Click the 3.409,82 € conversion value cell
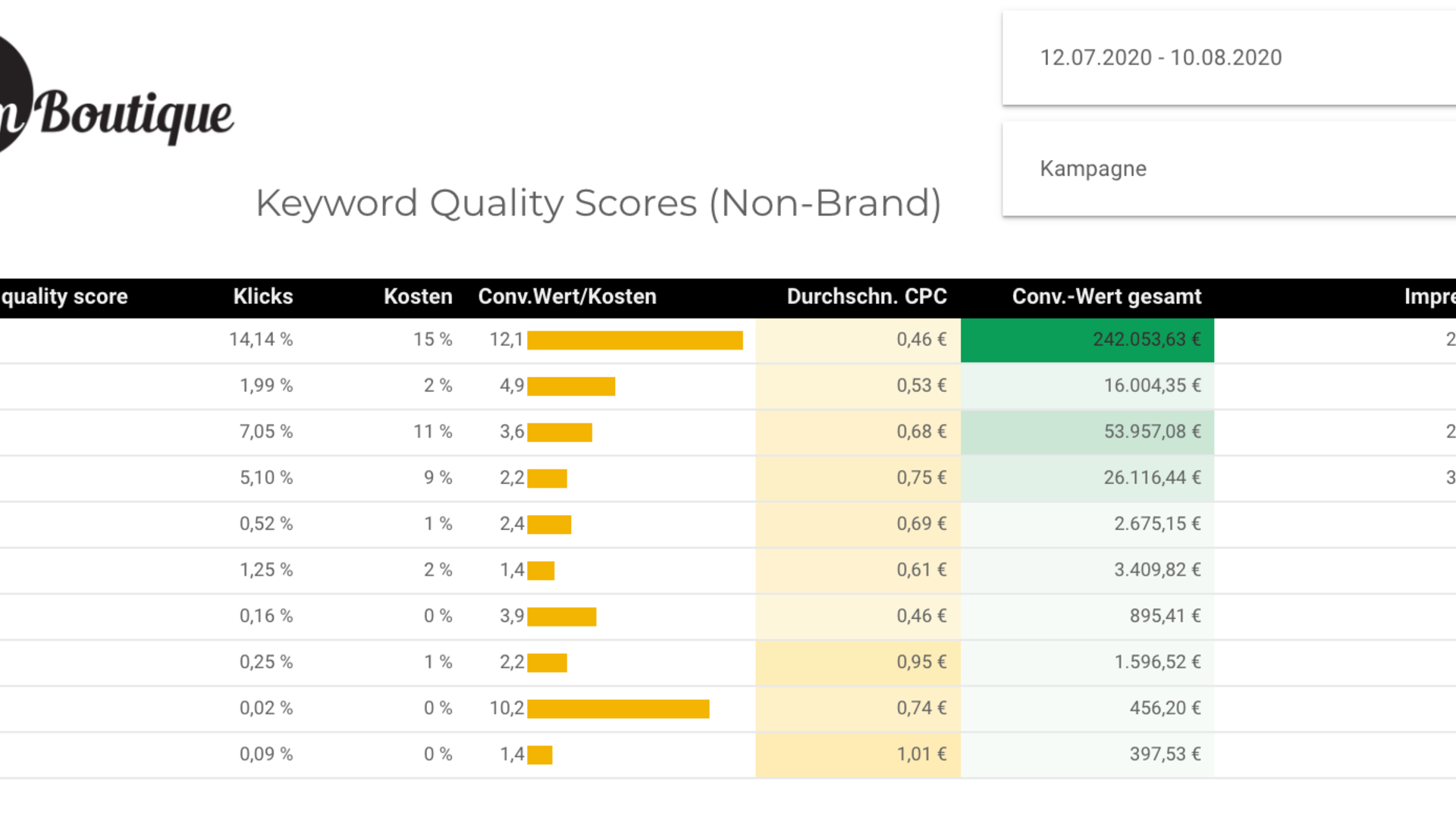Screen dimensions: 1456x819 1087,570
